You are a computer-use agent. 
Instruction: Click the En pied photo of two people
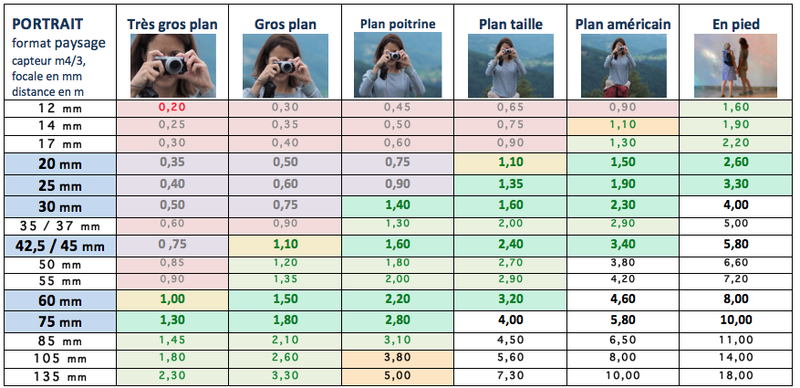(x=735, y=65)
